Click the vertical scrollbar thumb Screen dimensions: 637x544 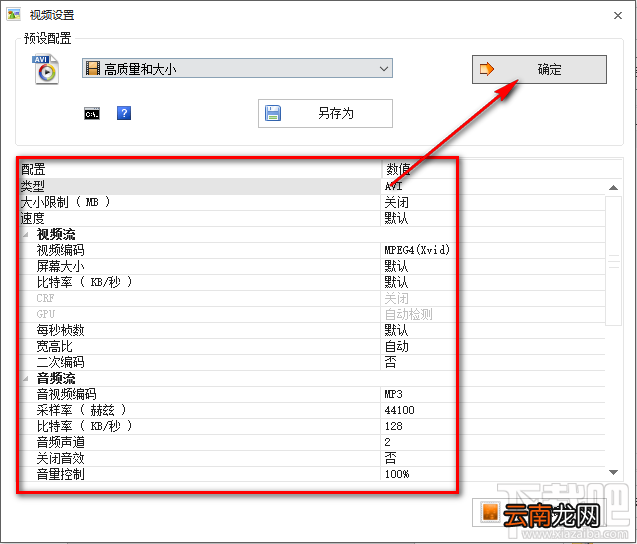[x=613, y=261]
